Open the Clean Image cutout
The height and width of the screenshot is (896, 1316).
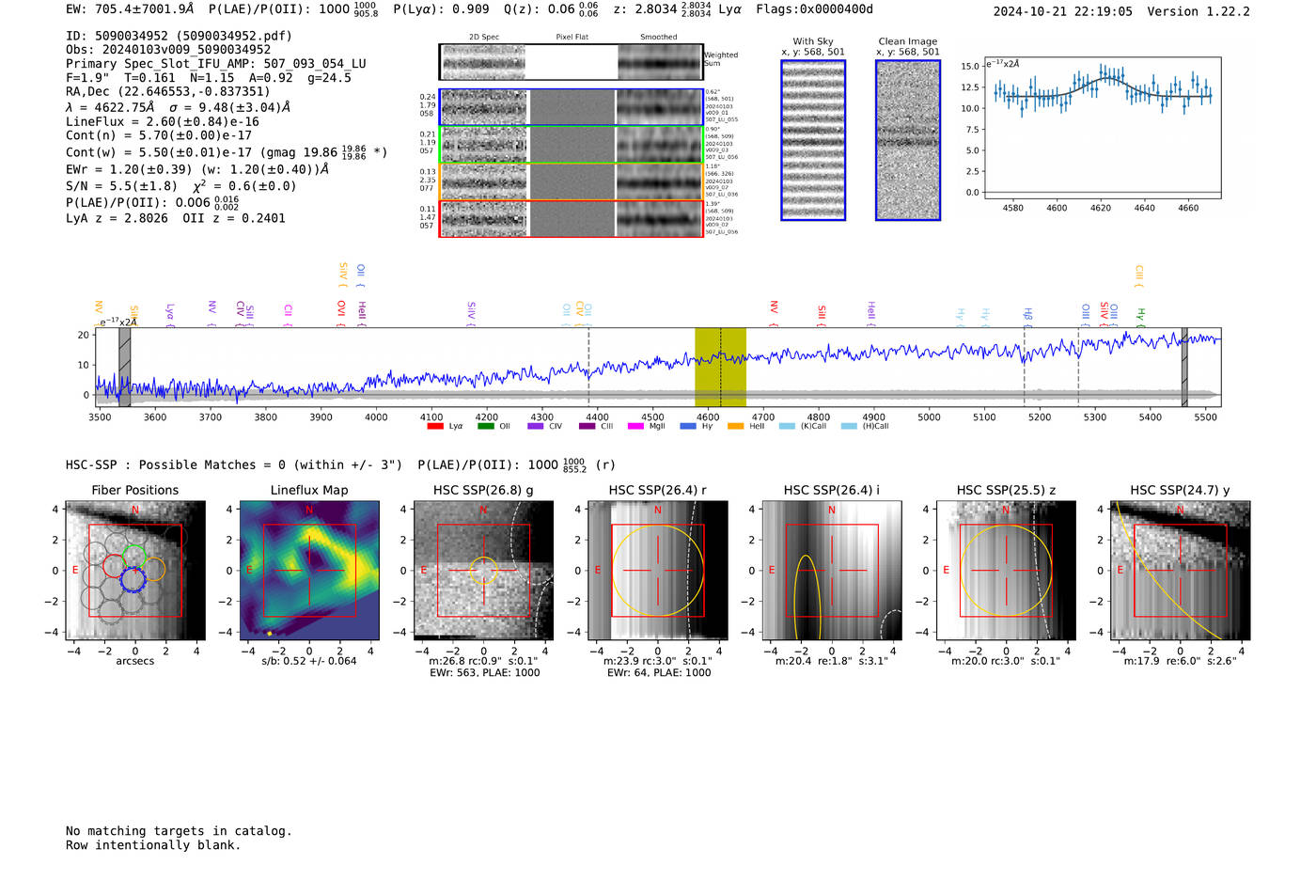click(908, 140)
